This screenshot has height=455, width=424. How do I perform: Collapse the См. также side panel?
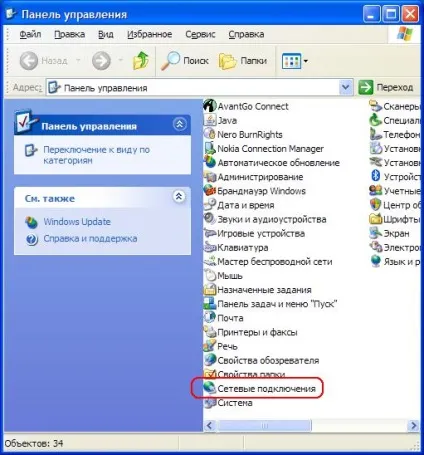click(x=179, y=196)
